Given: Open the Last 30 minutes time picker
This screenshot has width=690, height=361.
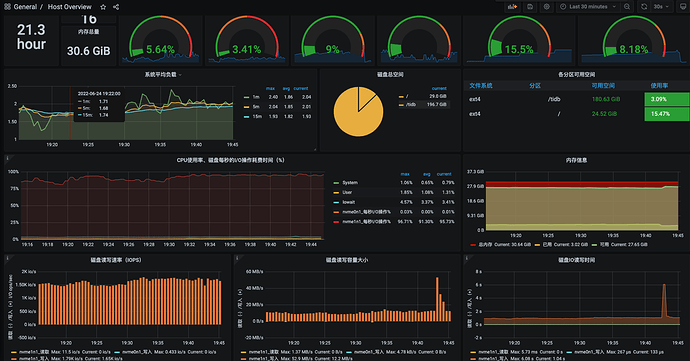Looking at the screenshot, I should click(588, 7).
